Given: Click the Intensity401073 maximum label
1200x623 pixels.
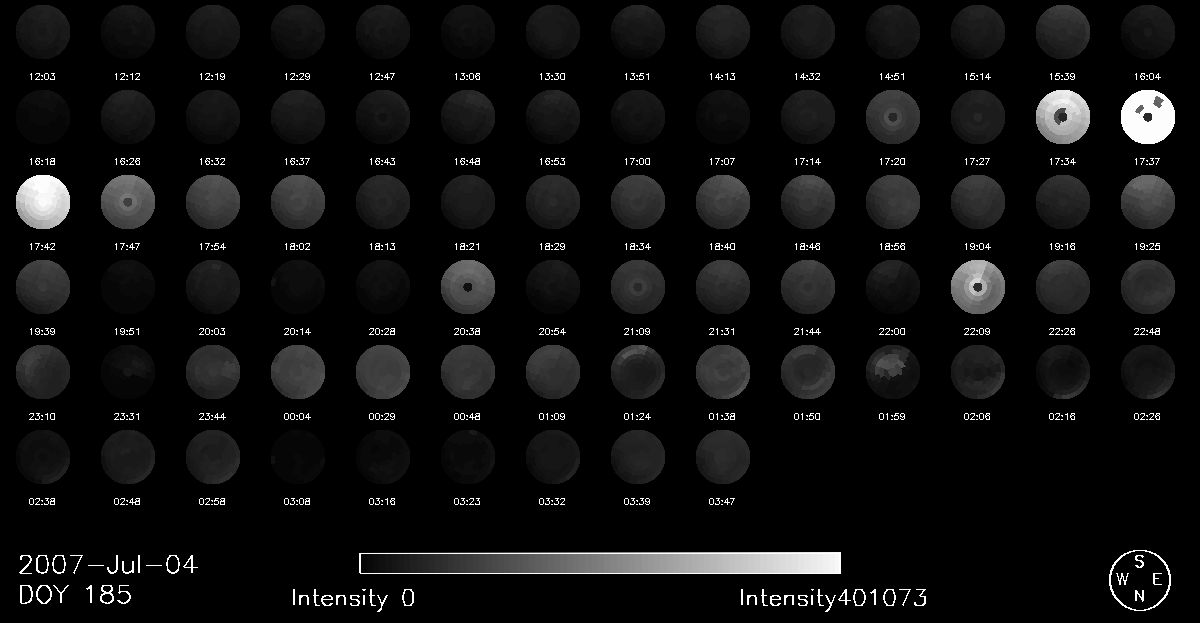Looking at the screenshot, I should tap(833, 598).
